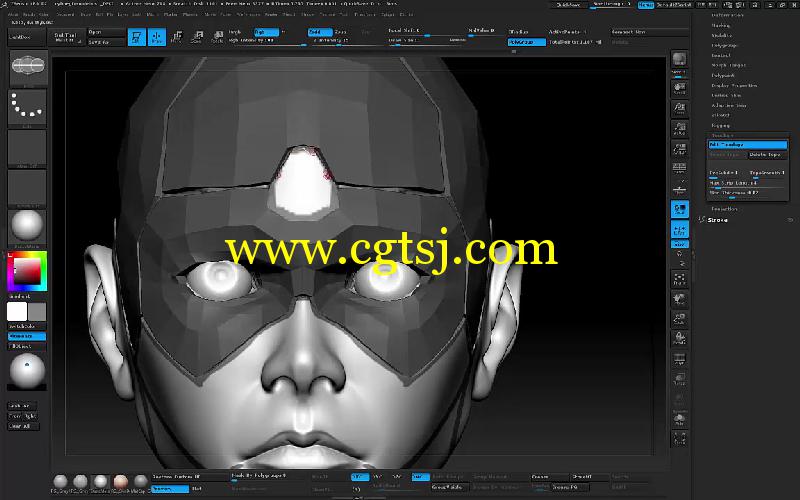This screenshot has width=800, height=500.
Task: Open the current material sphere selector
Action: coord(28,227)
